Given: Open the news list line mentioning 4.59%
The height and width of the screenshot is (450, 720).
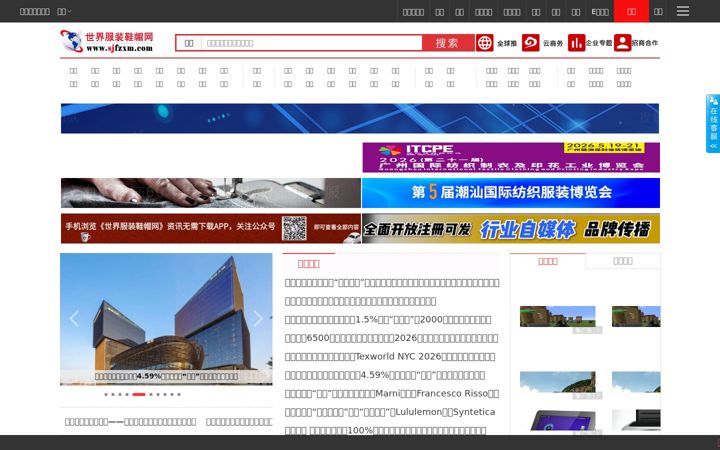Looking at the screenshot, I should (385, 375).
